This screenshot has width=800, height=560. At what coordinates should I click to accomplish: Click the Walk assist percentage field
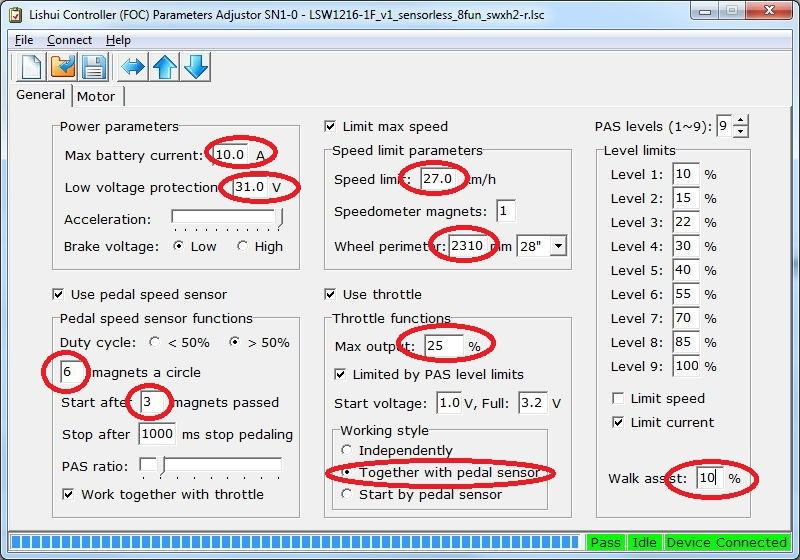[710, 478]
